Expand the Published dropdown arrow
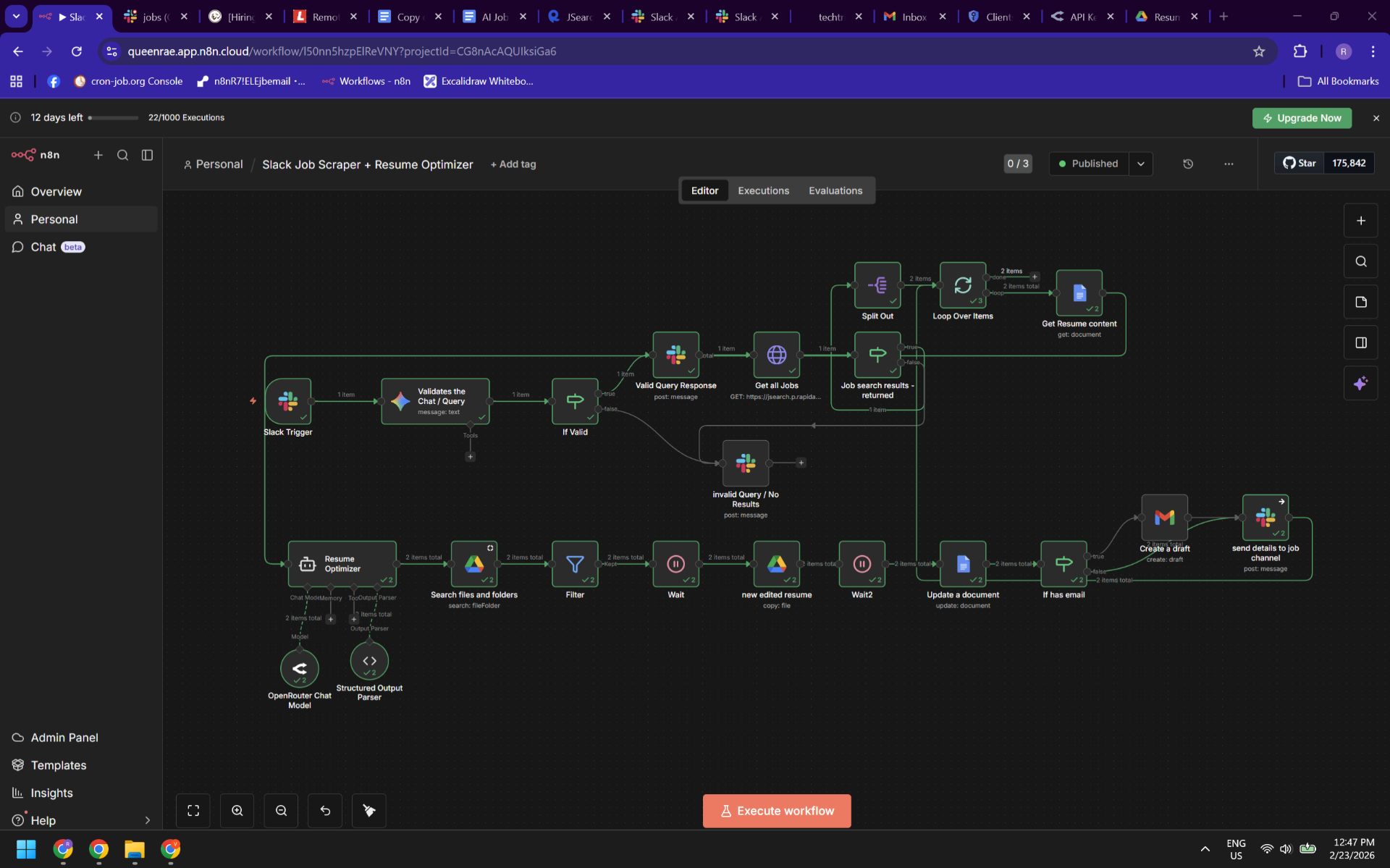Image resolution: width=1390 pixels, height=868 pixels. point(1140,164)
